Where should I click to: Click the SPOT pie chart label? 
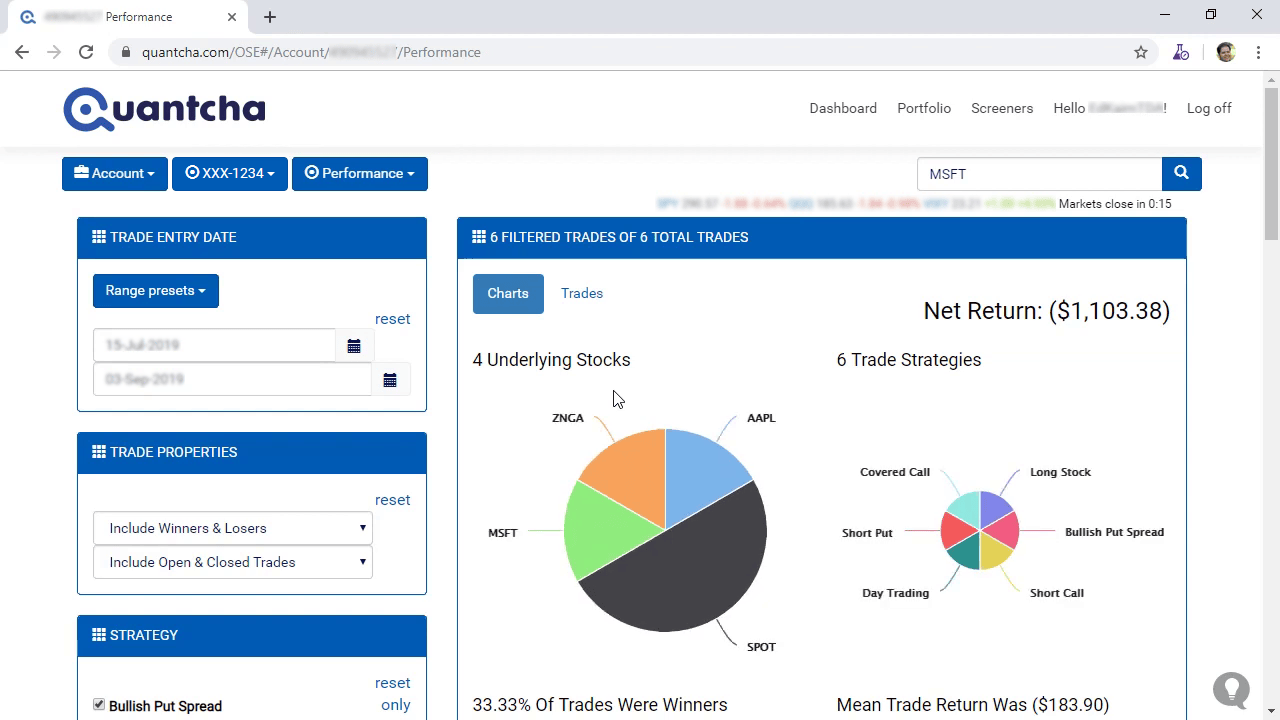(x=761, y=647)
